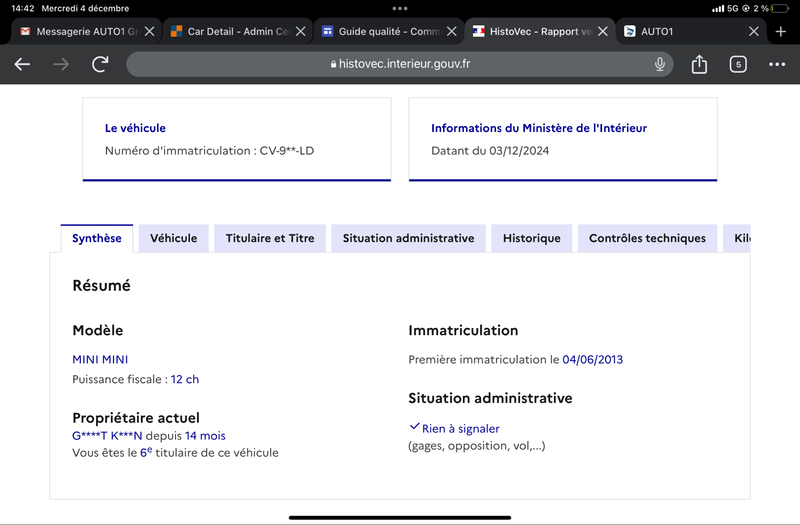Click the (gages, opposition, vol,...) note

pyautogui.click(x=477, y=446)
